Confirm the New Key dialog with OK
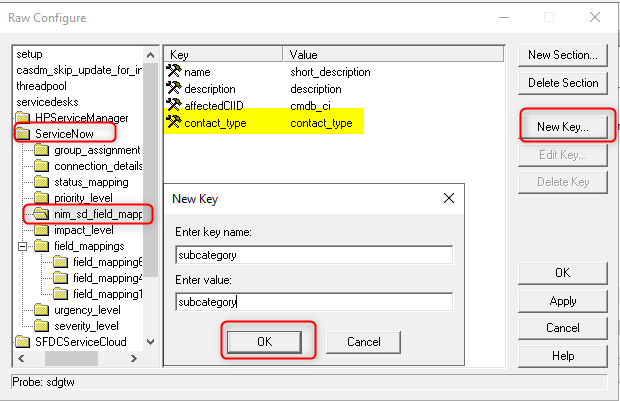The image size is (620, 401). (265, 342)
